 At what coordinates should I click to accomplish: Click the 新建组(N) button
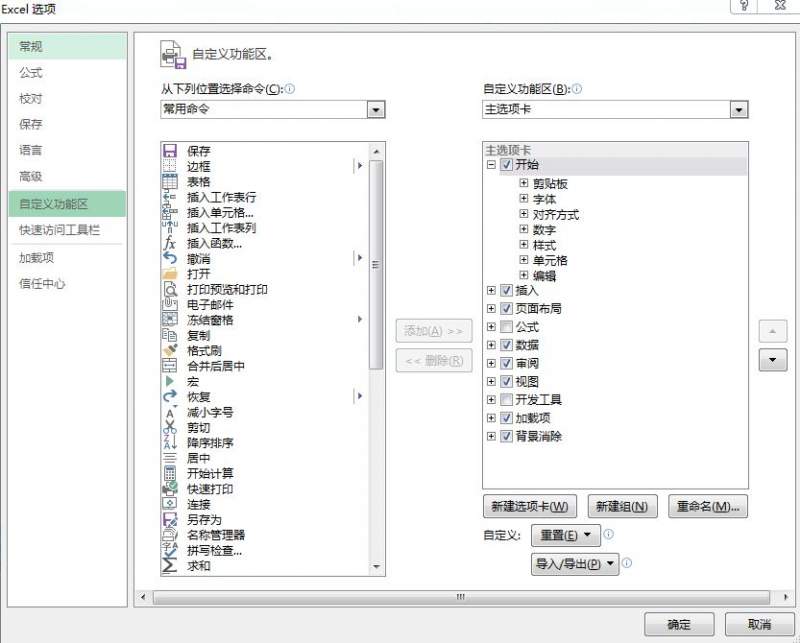622,506
